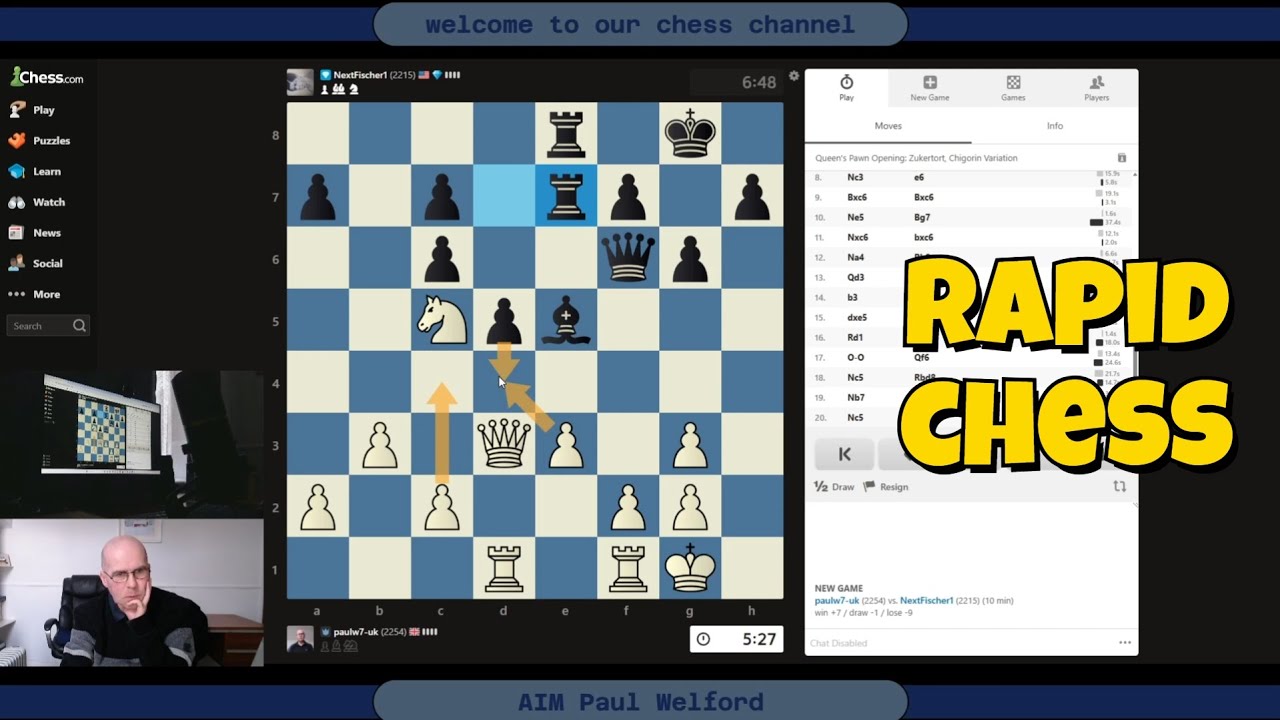This screenshot has height=720, width=1280.
Task: Select move 8... e6
Action: click(x=919, y=177)
